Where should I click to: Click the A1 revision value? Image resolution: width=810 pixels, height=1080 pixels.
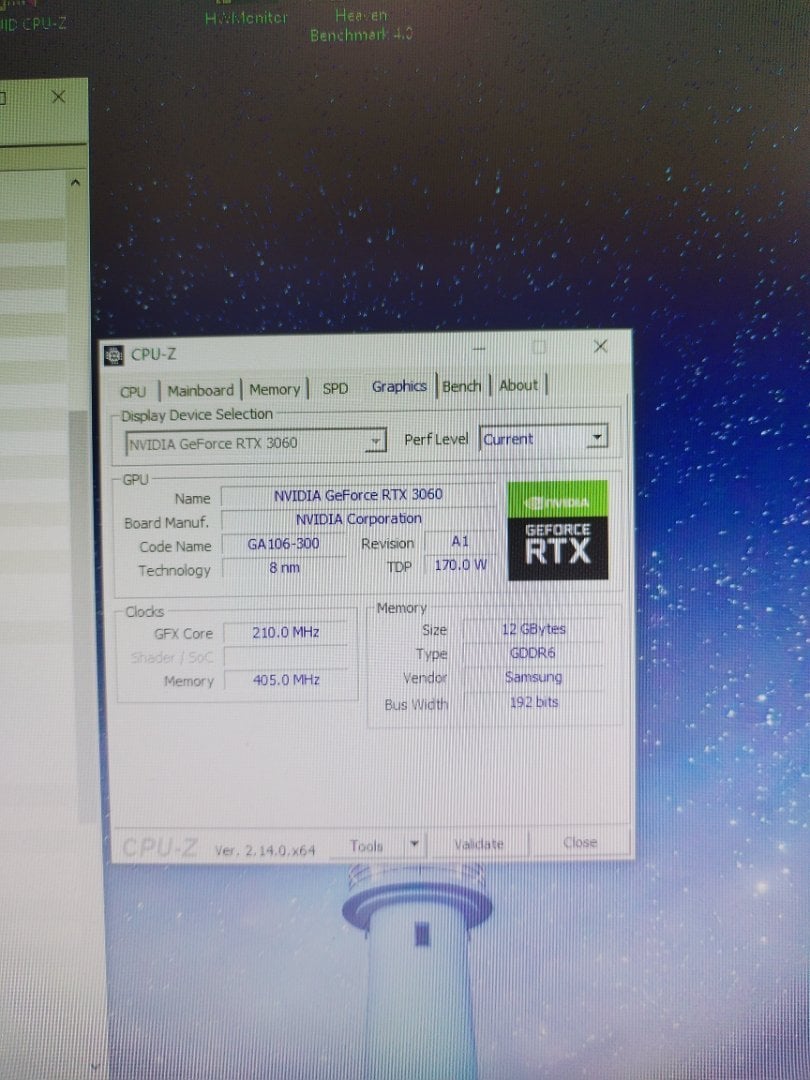[459, 541]
